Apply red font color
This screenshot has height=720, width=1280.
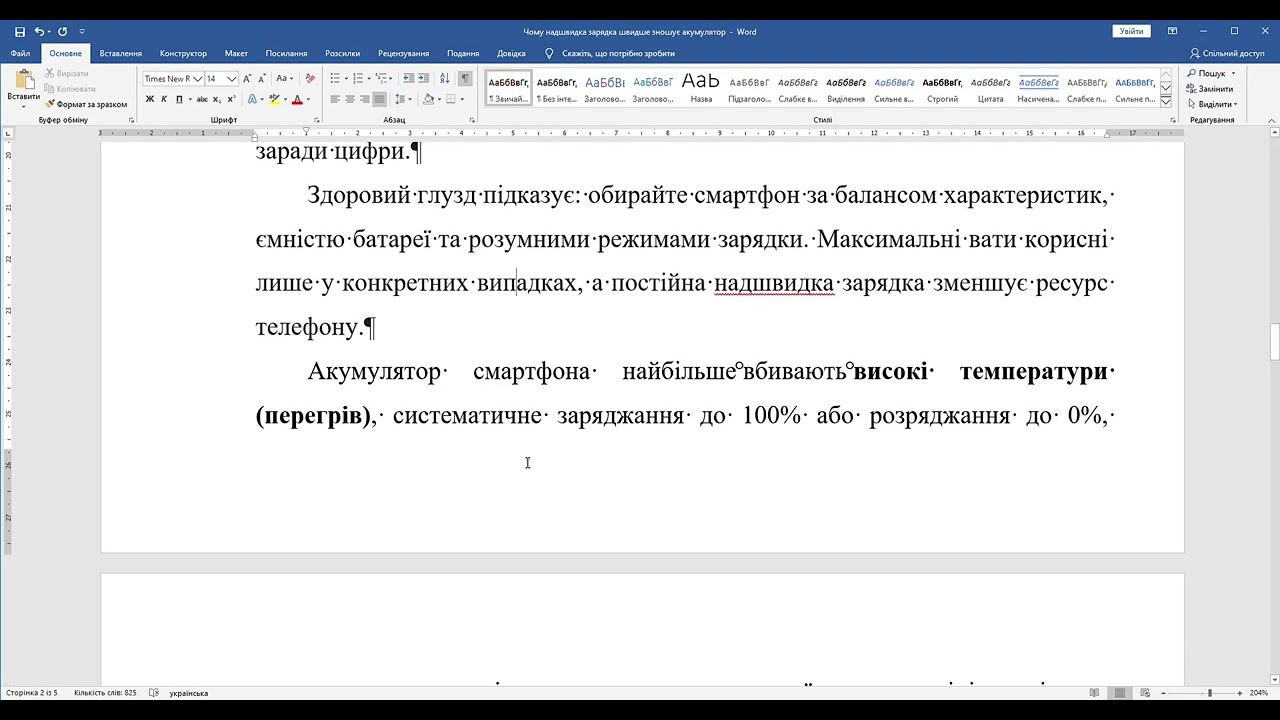coord(297,99)
